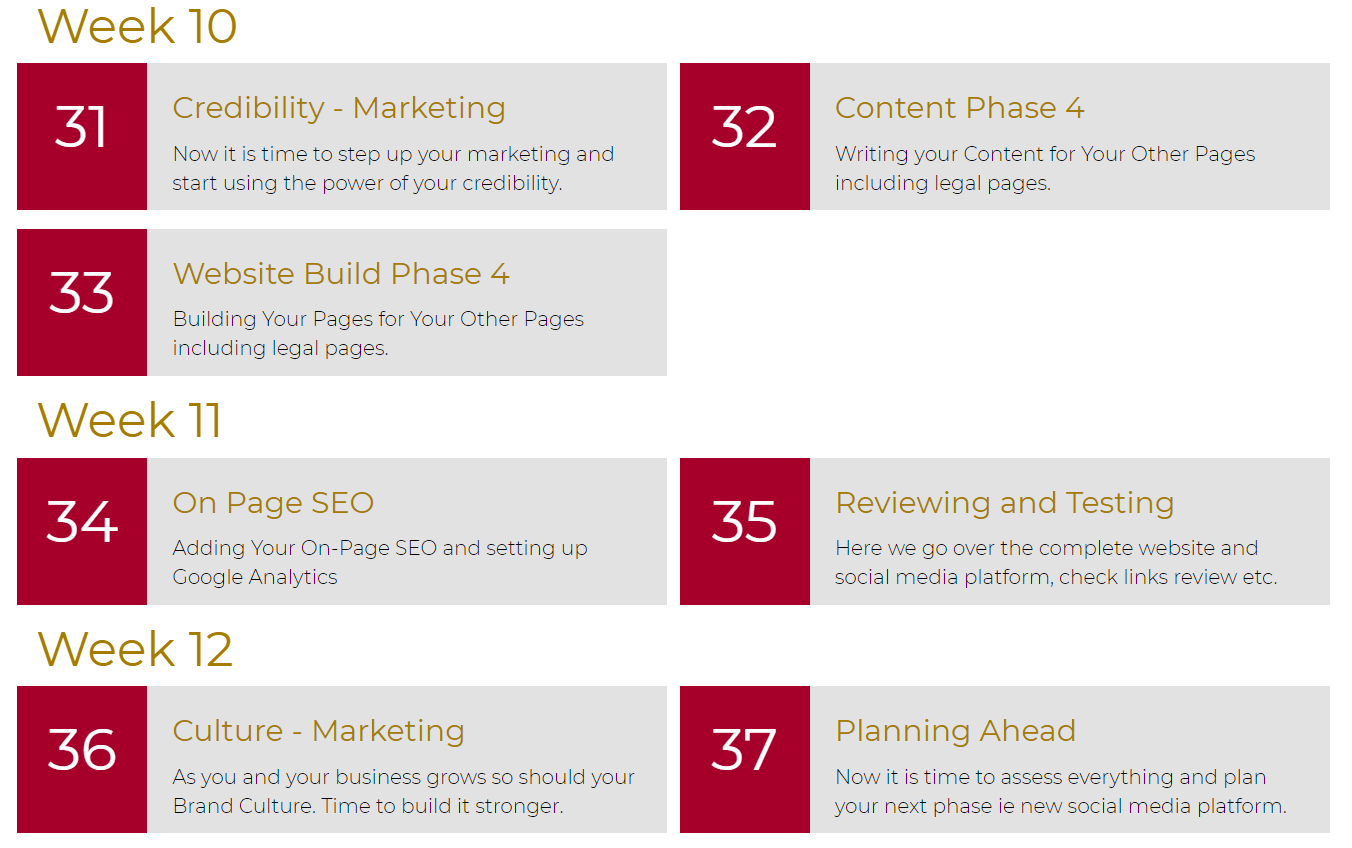Screen dimensions: 1352x848
Task: Select the red number 37 tile
Action: (x=745, y=759)
